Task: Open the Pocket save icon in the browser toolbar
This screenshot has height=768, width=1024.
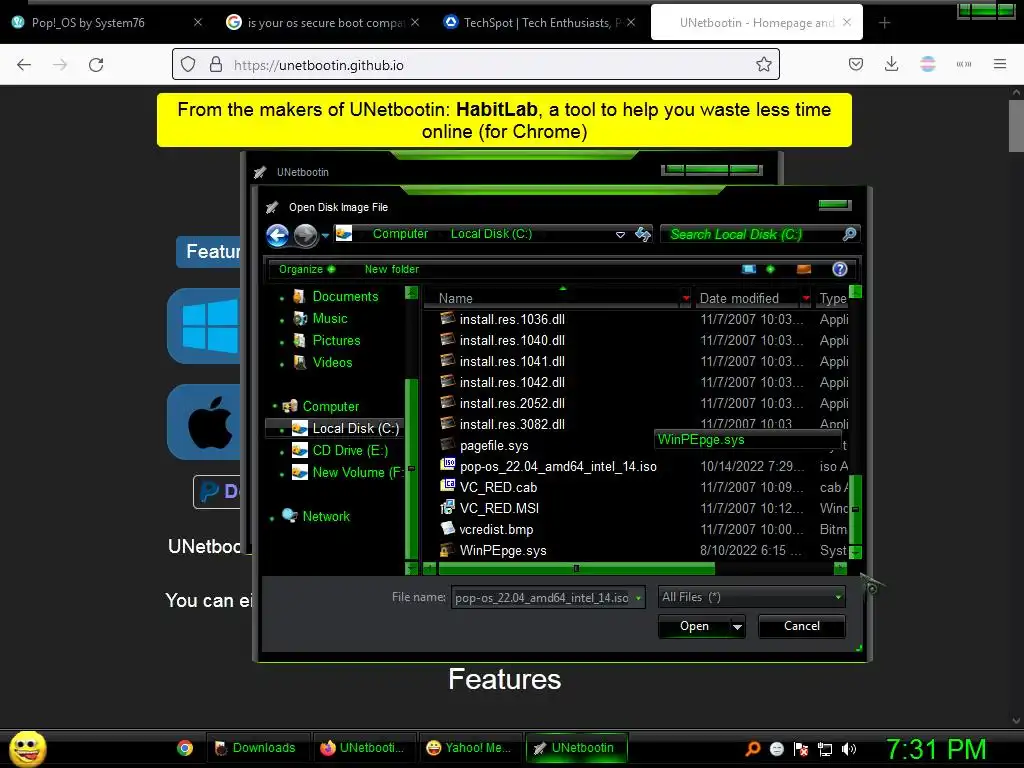Action: point(856,64)
